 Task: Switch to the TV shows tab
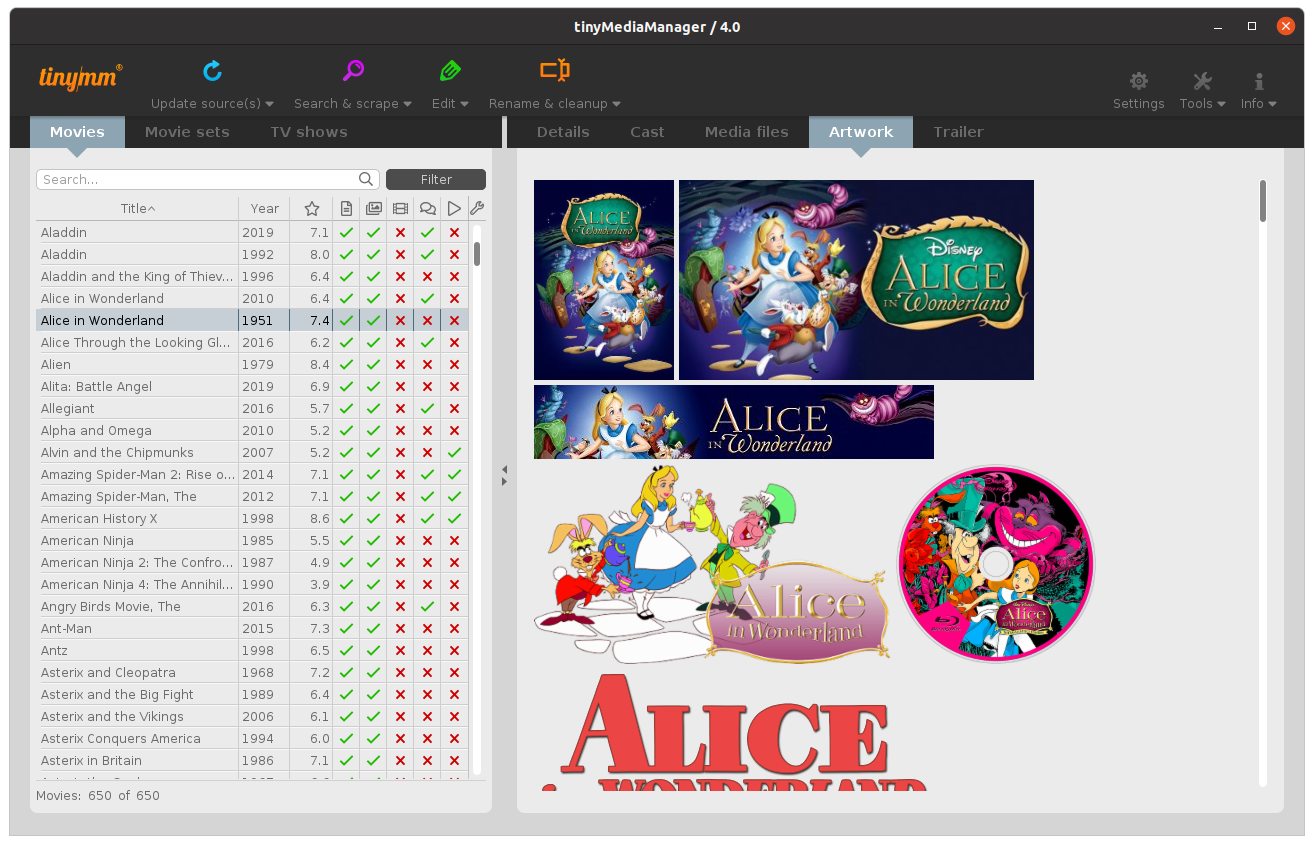(x=308, y=132)
